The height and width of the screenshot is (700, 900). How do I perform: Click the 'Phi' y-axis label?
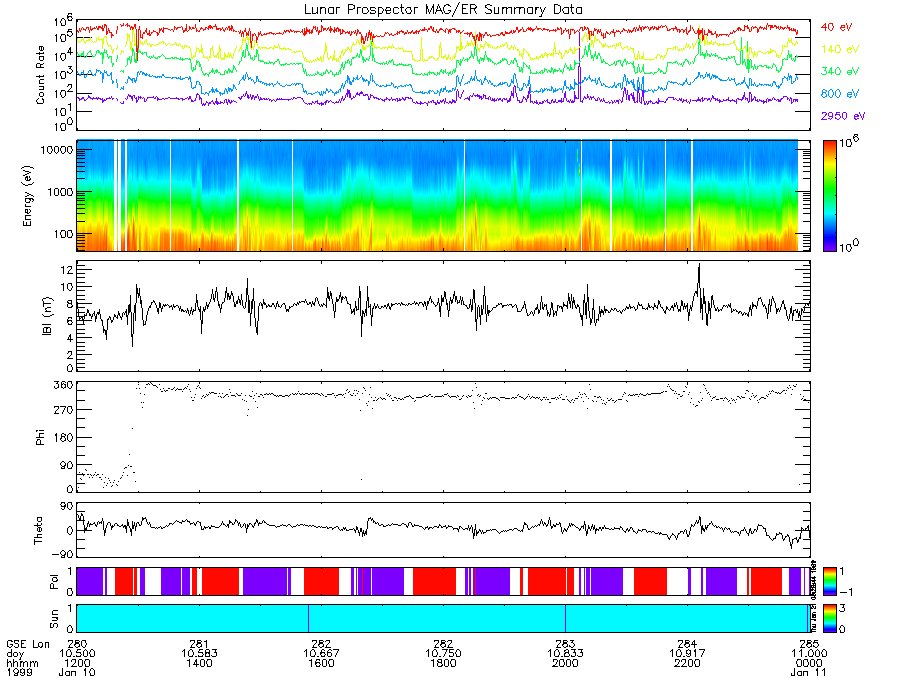pos(40,437)
